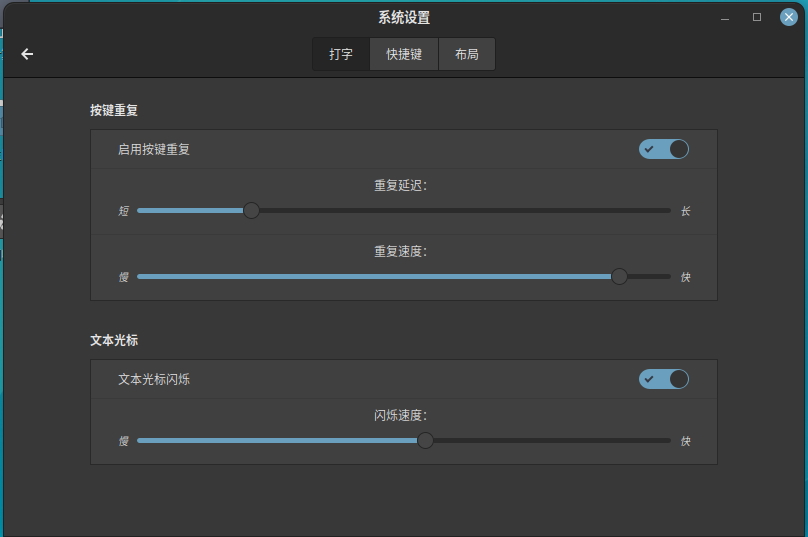Click the 快 mark on the 闪烁速度 slider

pos(685,441)
